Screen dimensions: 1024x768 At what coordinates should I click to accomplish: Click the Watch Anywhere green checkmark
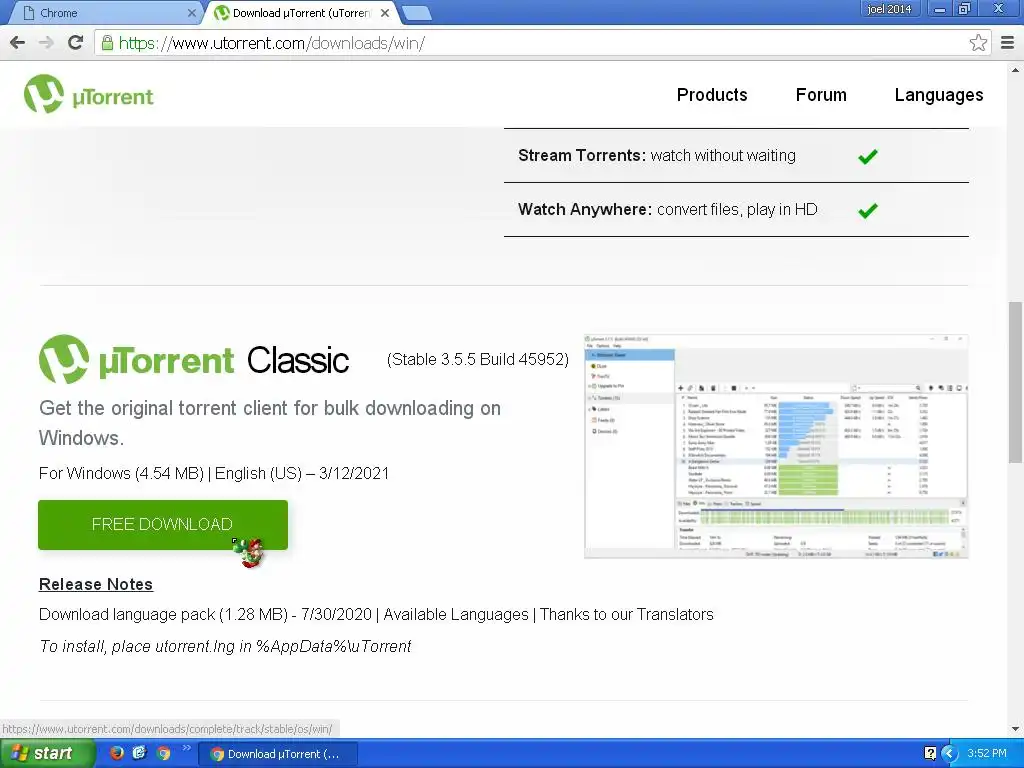867,210
